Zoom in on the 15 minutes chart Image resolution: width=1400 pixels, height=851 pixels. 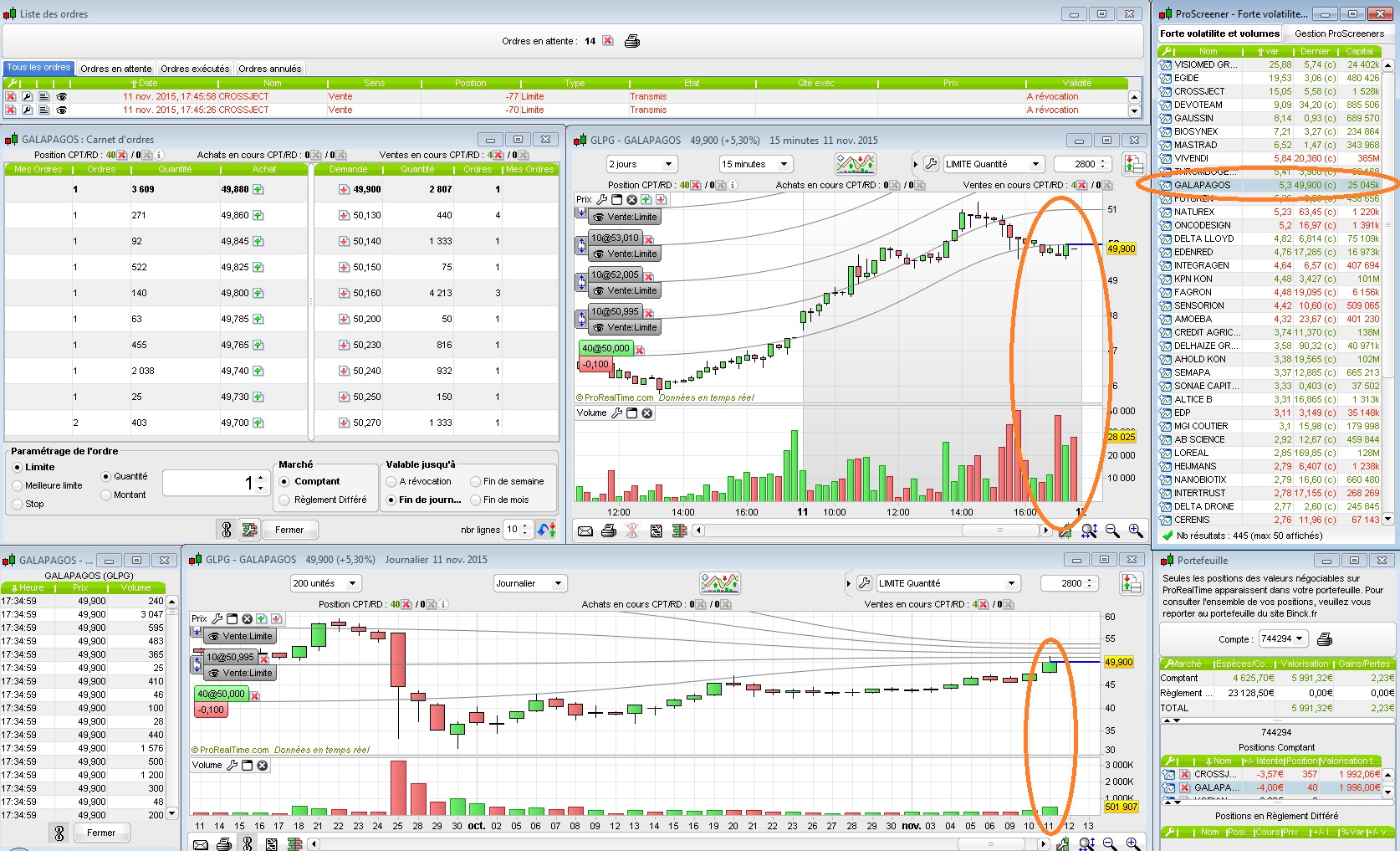pyautogui.click(x=1136, y=531)
